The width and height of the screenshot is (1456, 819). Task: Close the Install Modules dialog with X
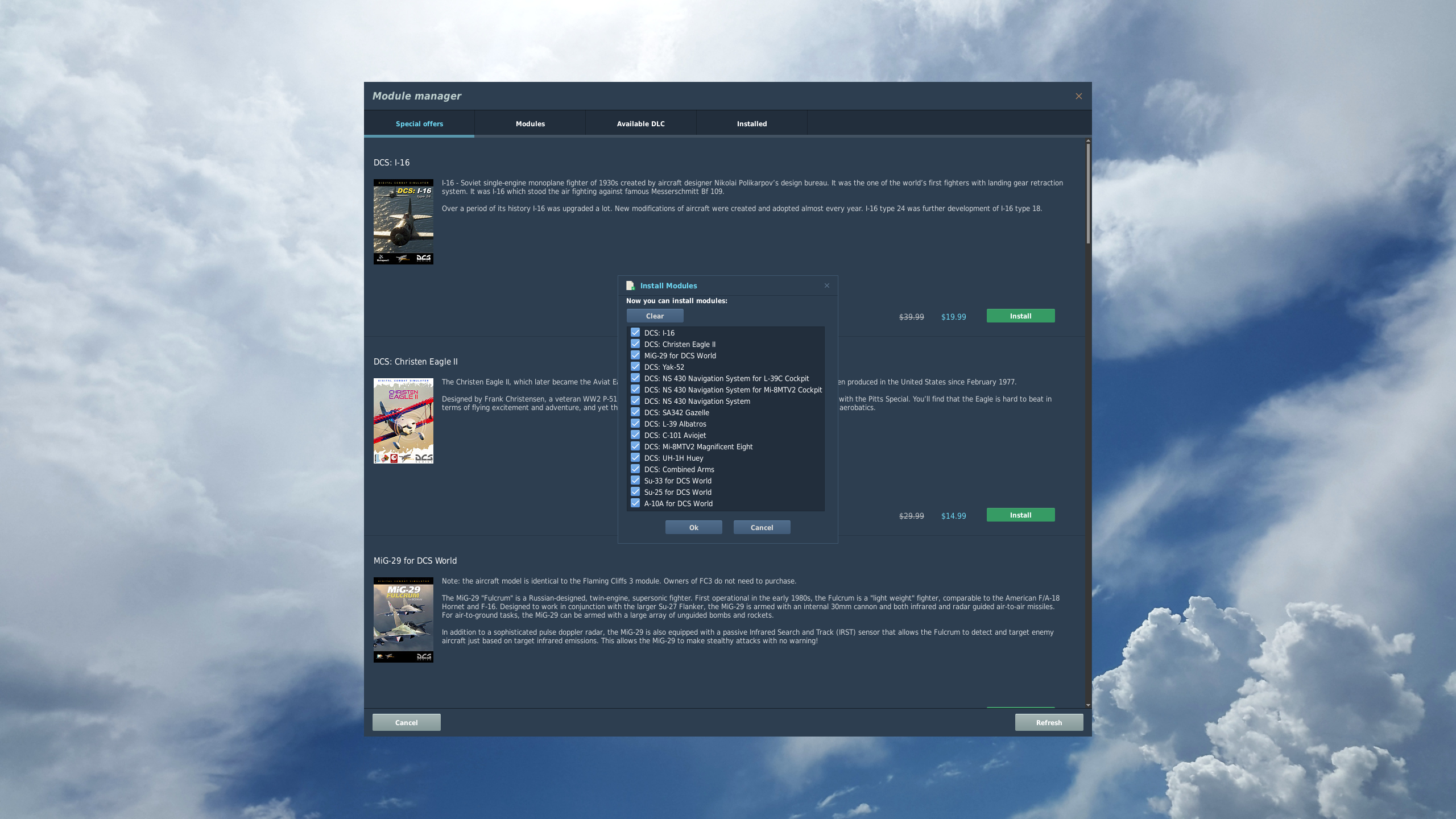[x=827, y=286]
